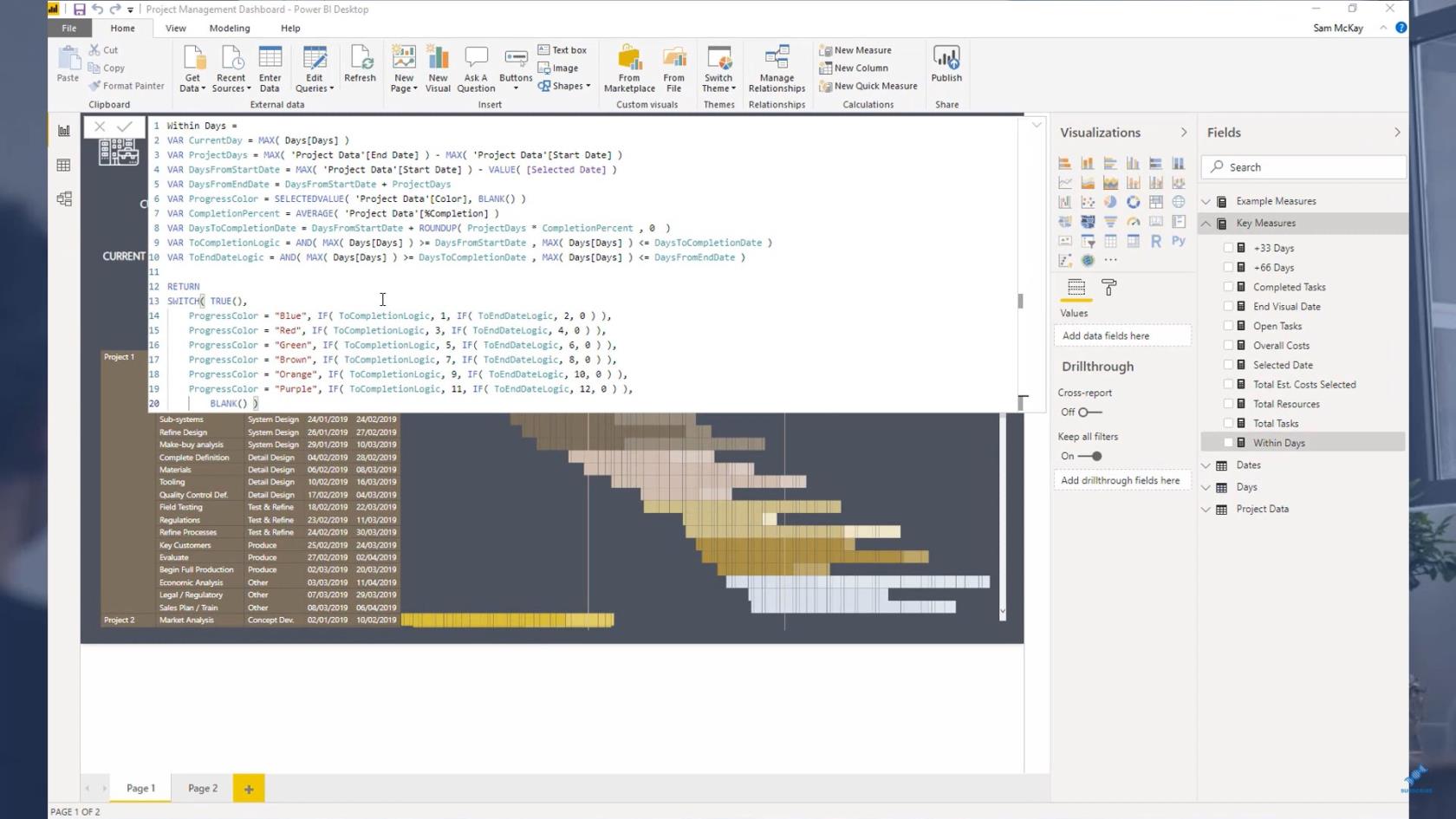Viewport: 1456px width, 819px height.
Task: Expand the Project Data table
Action: [1206, 510]
